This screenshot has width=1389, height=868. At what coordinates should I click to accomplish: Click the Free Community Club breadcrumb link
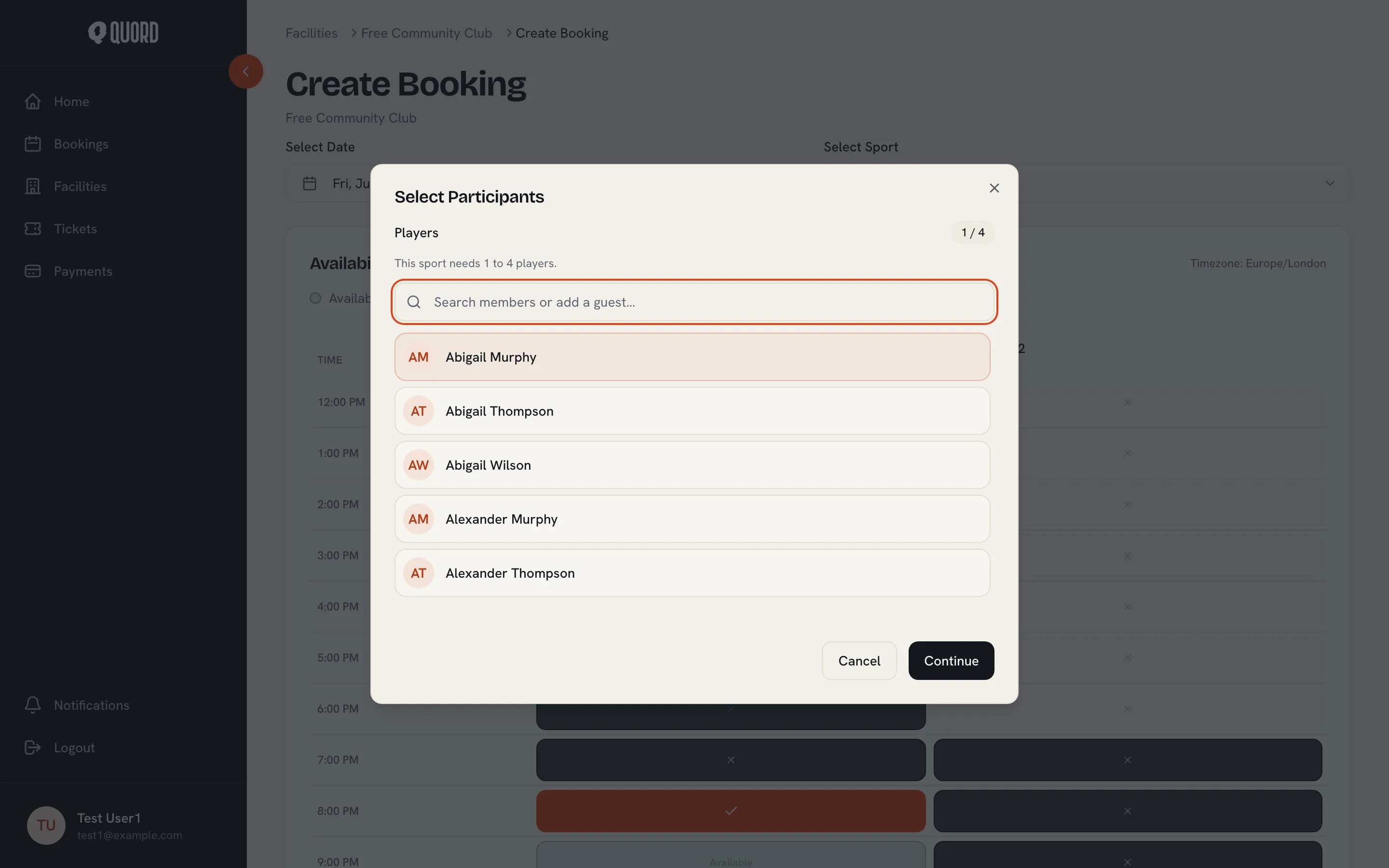click(x=426, y=33)
